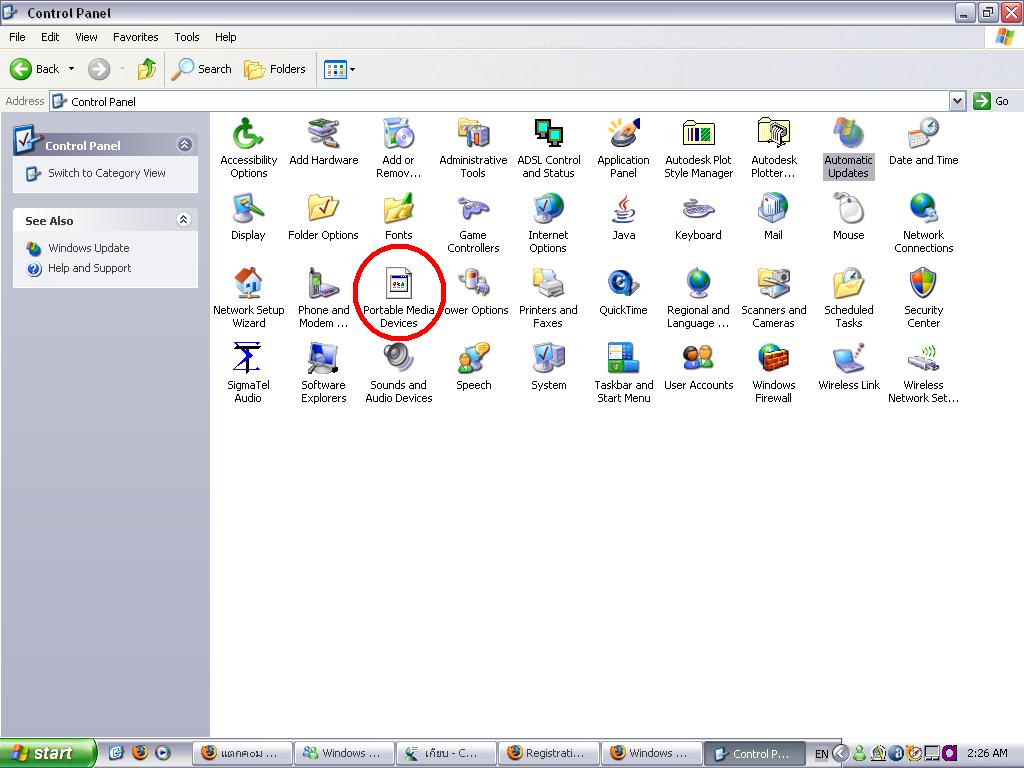
Task: Select the User Accounts icon
Action: (x=698, y=366)
